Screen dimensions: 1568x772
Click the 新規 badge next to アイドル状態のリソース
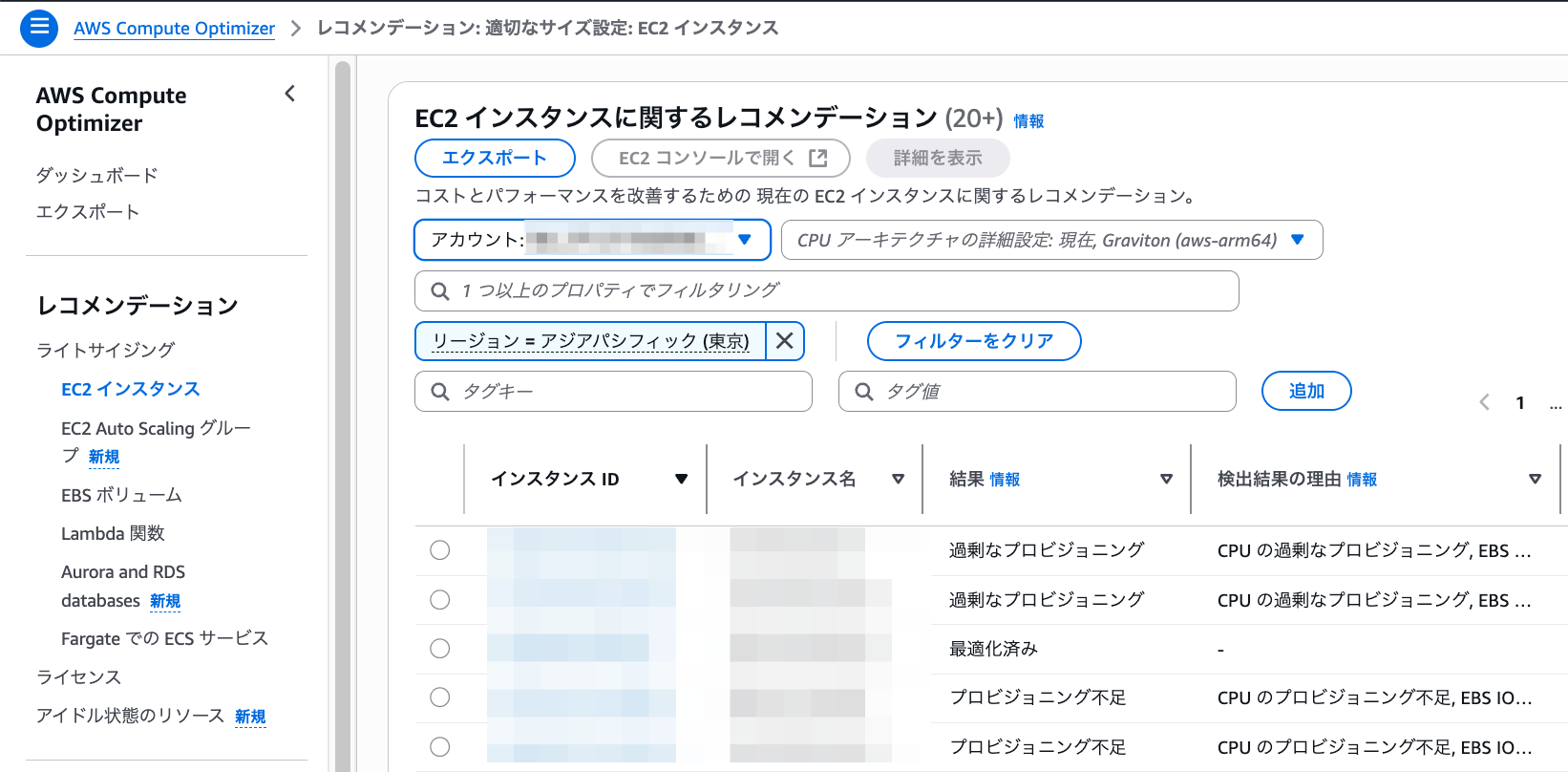[x=250, y=717]
